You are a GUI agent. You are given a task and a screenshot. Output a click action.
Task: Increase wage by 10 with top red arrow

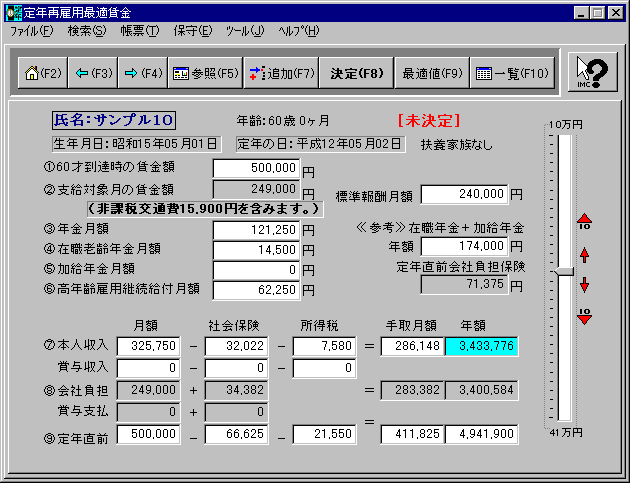pos(585,221)
